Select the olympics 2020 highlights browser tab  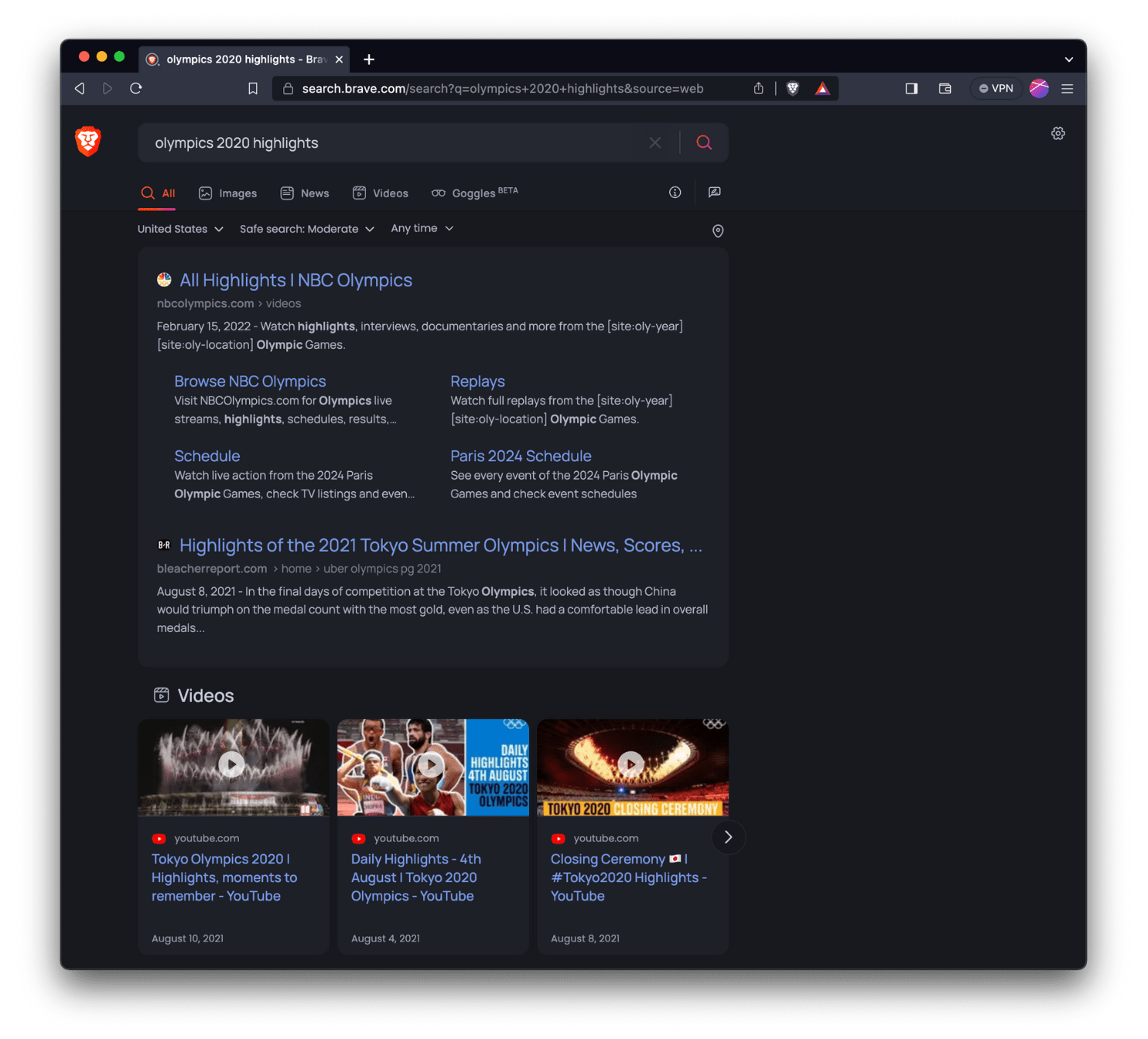coord(244,60)
